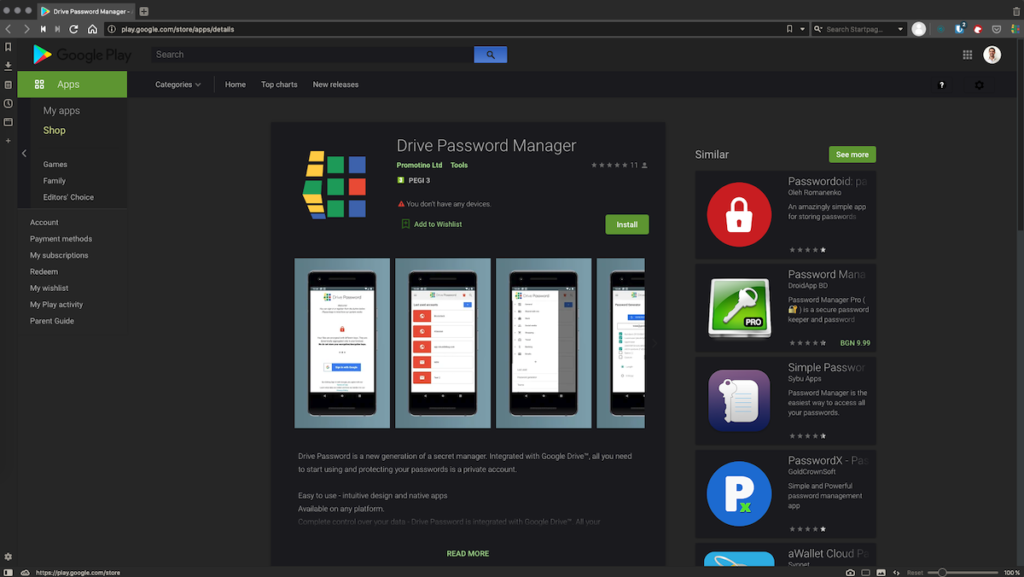Open My subscriptions link

[x=59, y=255]
